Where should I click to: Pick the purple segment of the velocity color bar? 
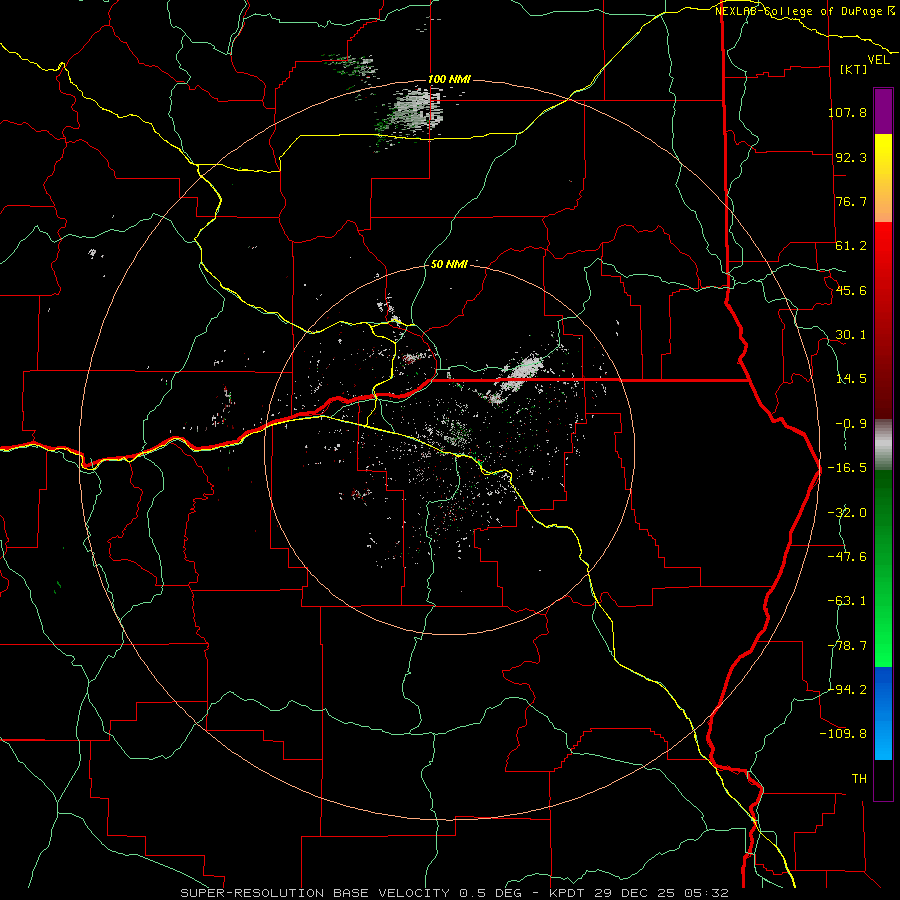883,111
